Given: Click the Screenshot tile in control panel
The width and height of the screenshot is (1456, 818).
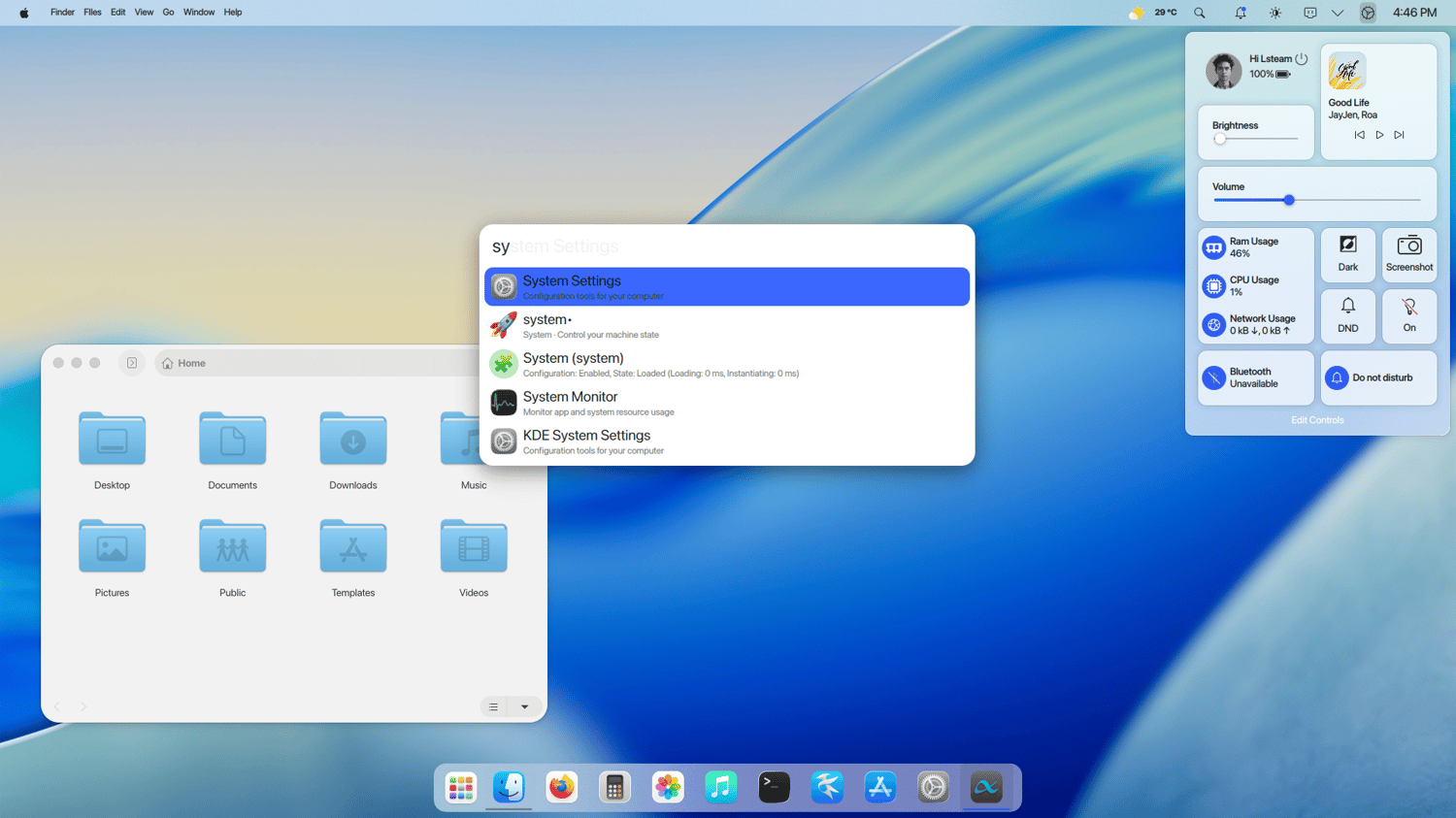Looking at the screenshot, I should point(1408,254).
